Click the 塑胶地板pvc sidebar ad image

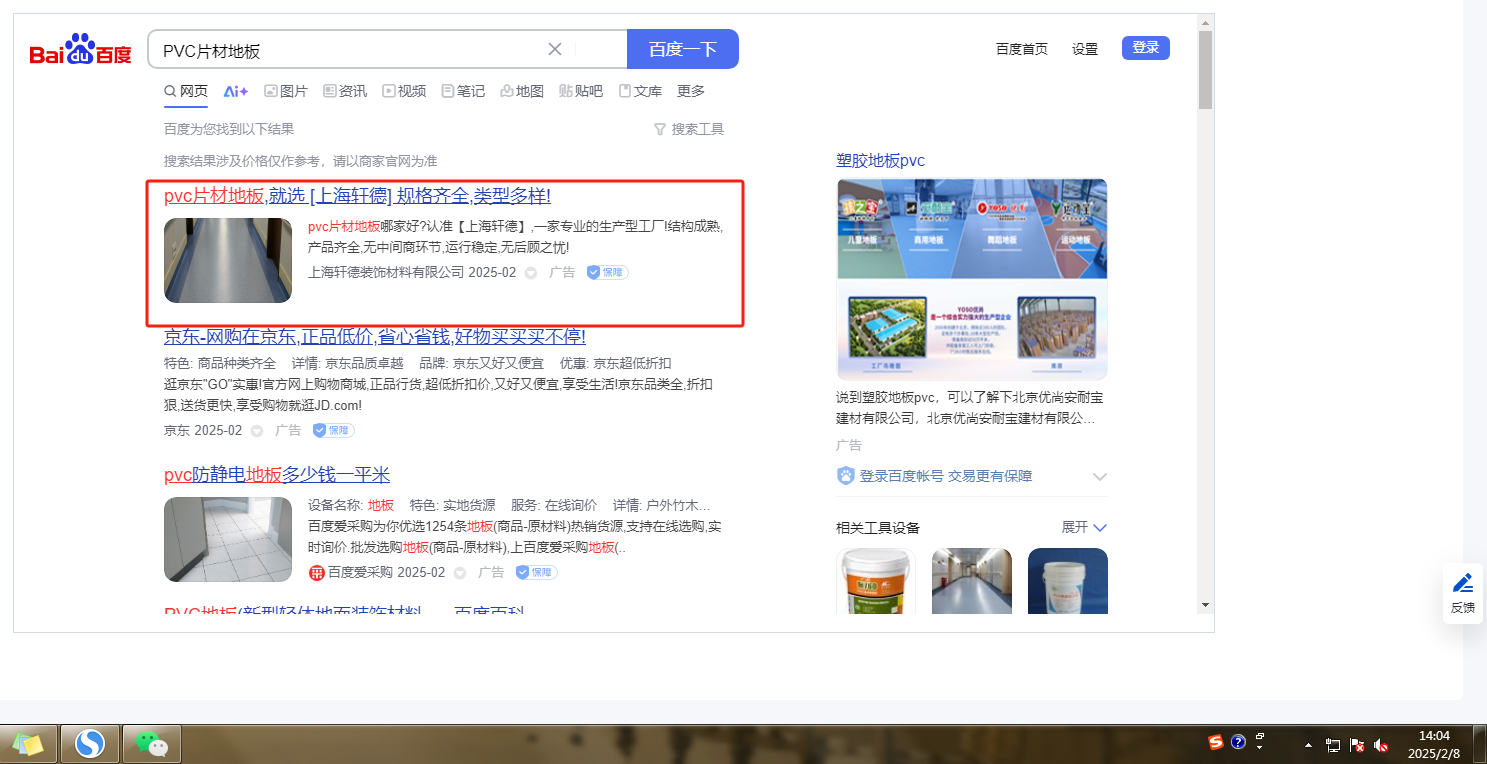[972, 279]
